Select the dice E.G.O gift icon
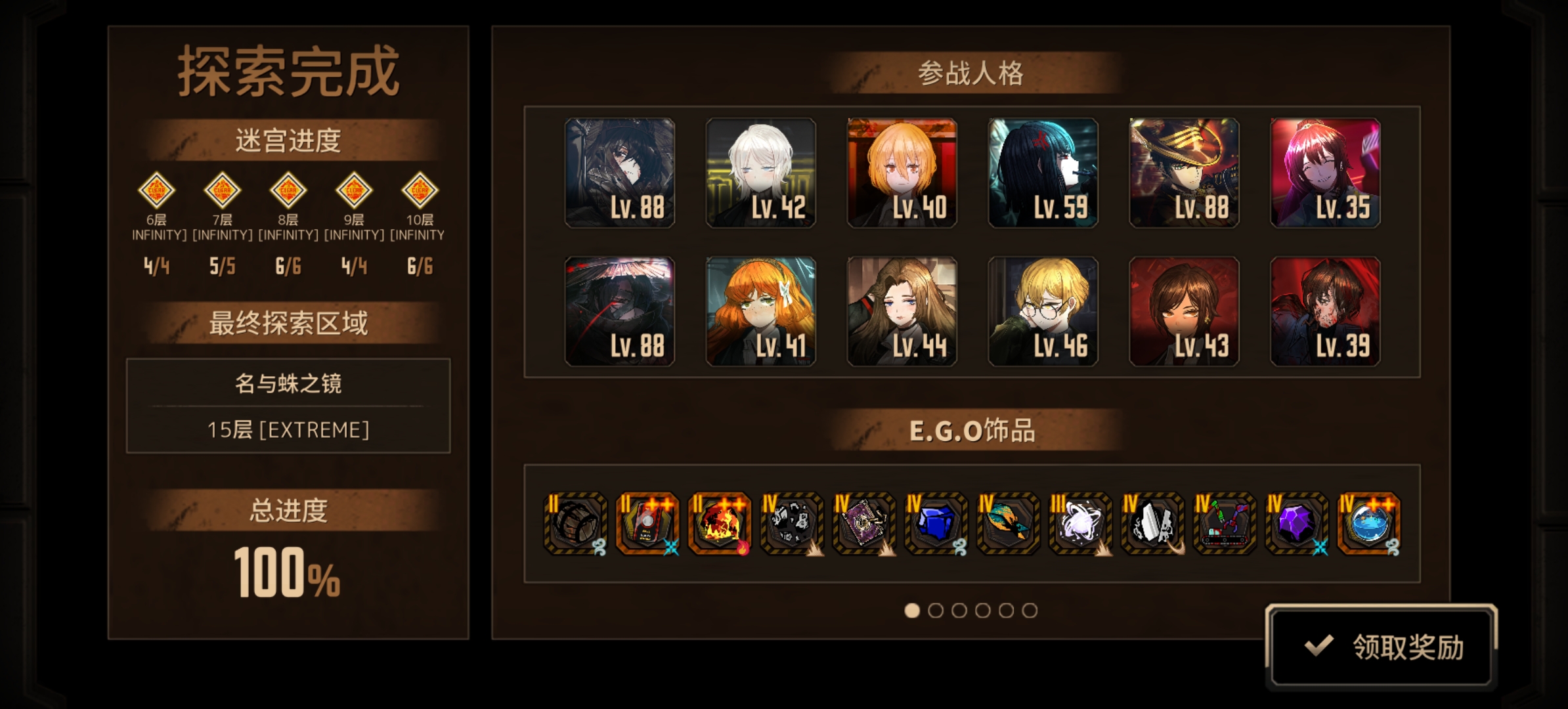This screenshot has width=1568, height=709. [792, 523]
